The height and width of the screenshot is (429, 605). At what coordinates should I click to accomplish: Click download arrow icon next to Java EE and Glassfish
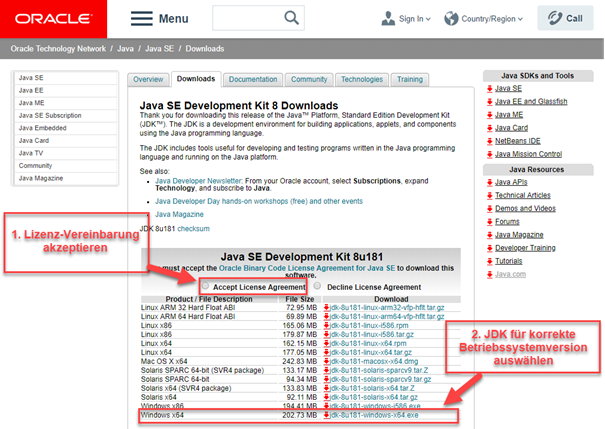[490, 102]
